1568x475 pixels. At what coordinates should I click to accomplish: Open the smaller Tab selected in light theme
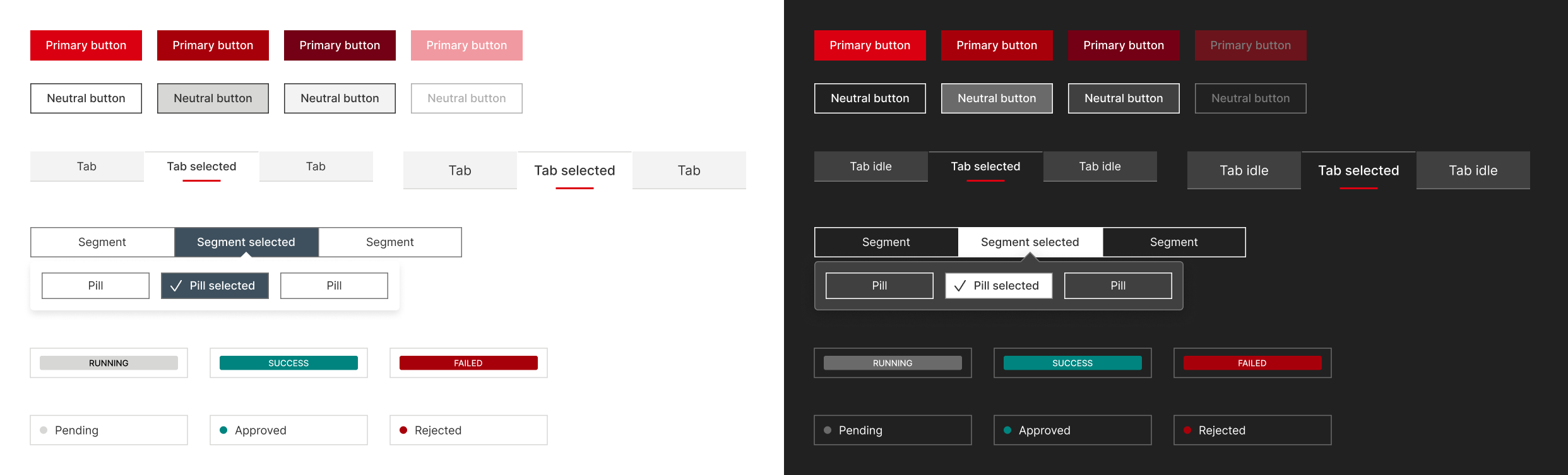[x=201, y=167]
